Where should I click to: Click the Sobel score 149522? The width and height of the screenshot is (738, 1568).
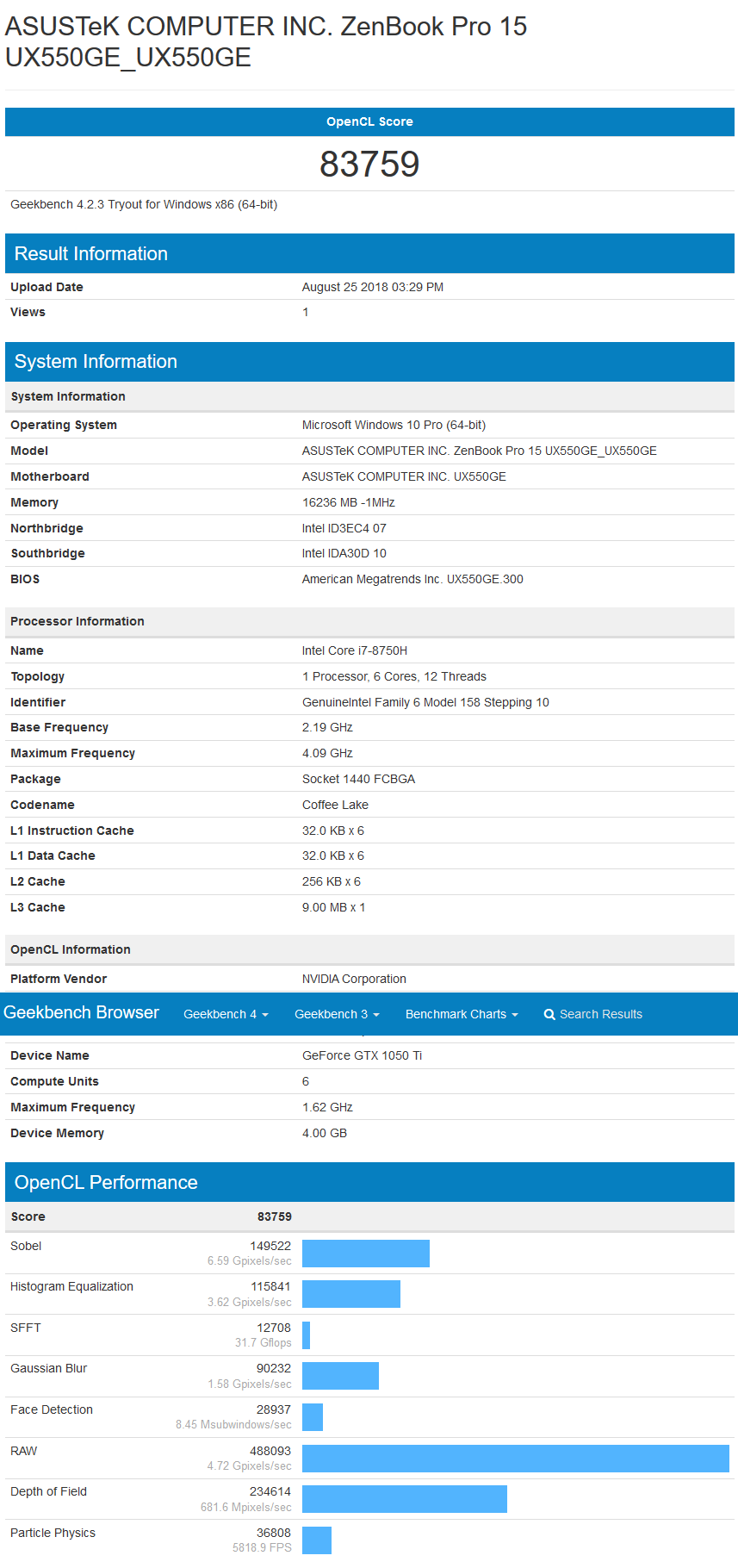pos(270,1246)
